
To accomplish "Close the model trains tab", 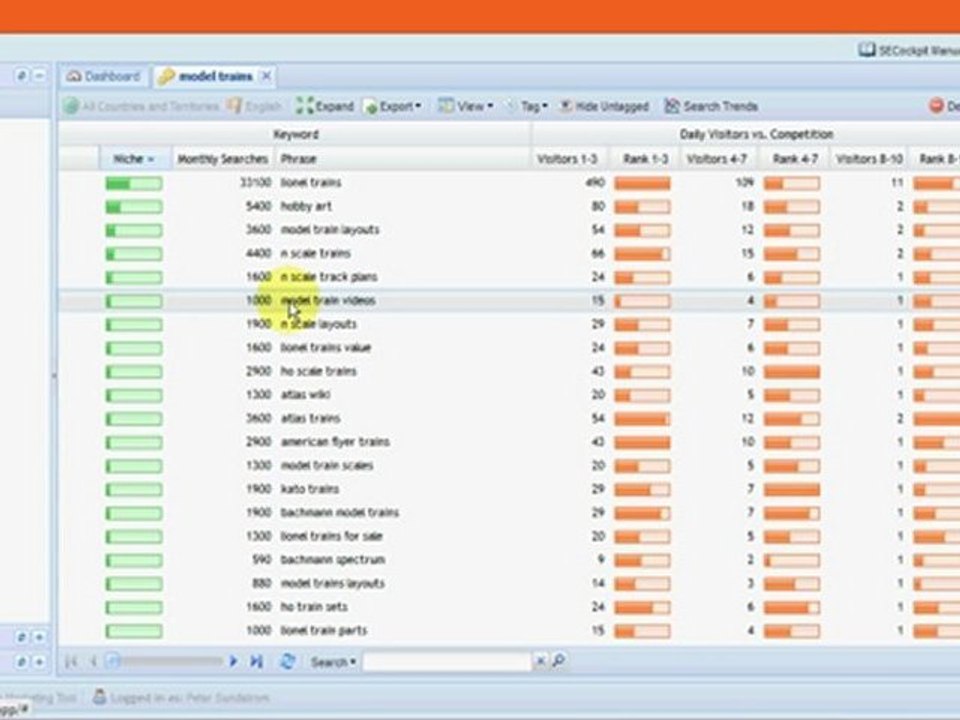I will 266,76.
